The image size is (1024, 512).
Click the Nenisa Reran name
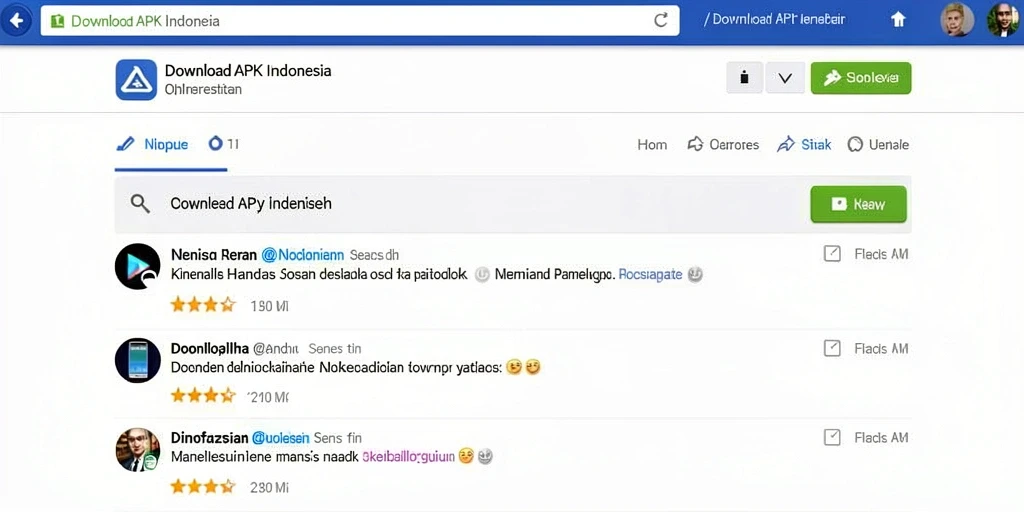[214, 255]
